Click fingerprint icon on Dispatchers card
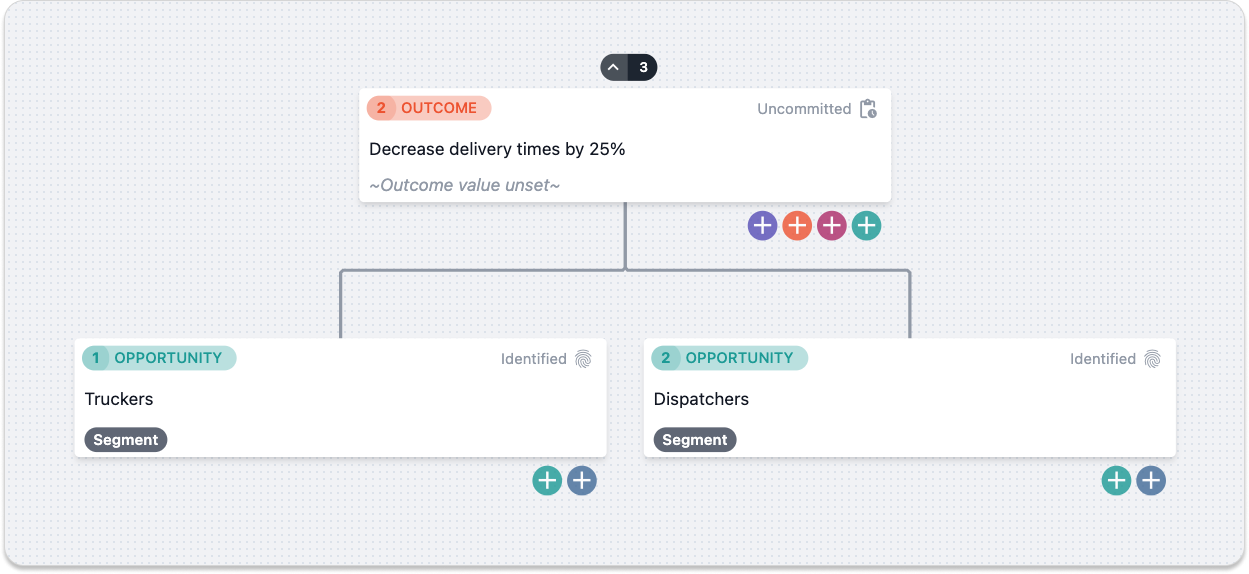Image resolution: width=1249 pixels, height=574 pixels. pos(1153,359)
